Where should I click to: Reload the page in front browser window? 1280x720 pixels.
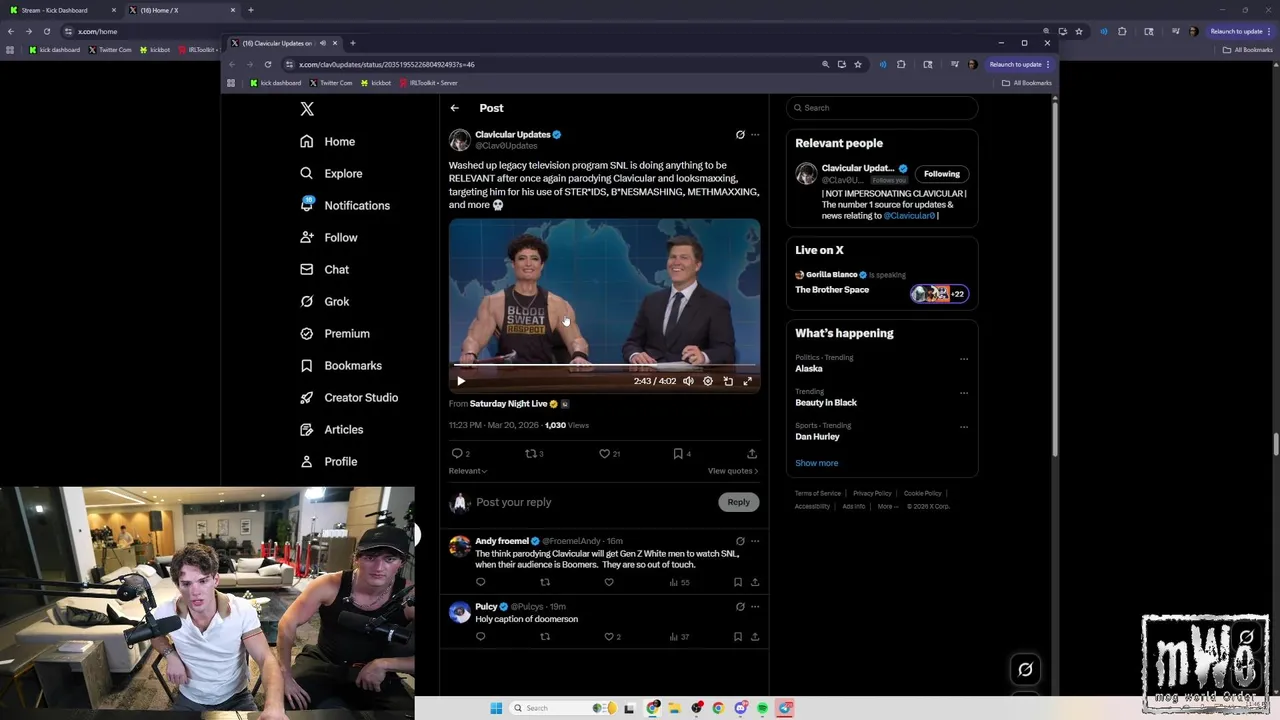[x=268, y=65]
